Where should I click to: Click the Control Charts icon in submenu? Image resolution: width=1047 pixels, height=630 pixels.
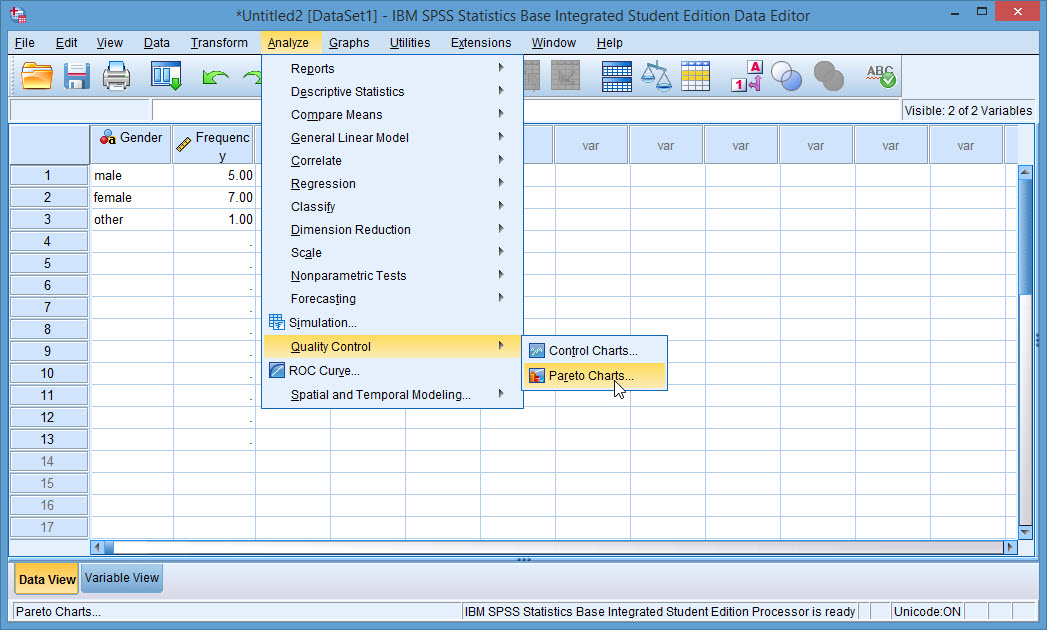(x=537, y=351)
